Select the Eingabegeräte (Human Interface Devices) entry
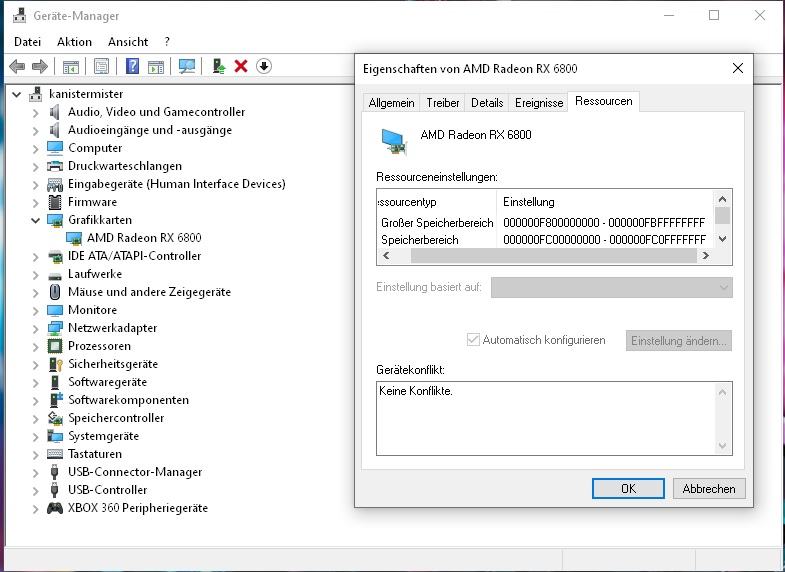Screen dimensions: 785x572 click(177, 184)
